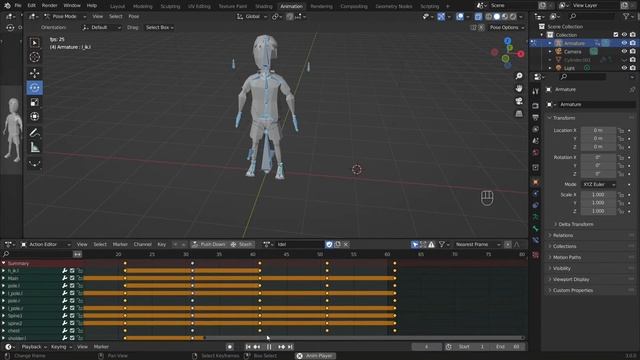Switch to rendered viewport shading
640x360 pixels.
513,17
